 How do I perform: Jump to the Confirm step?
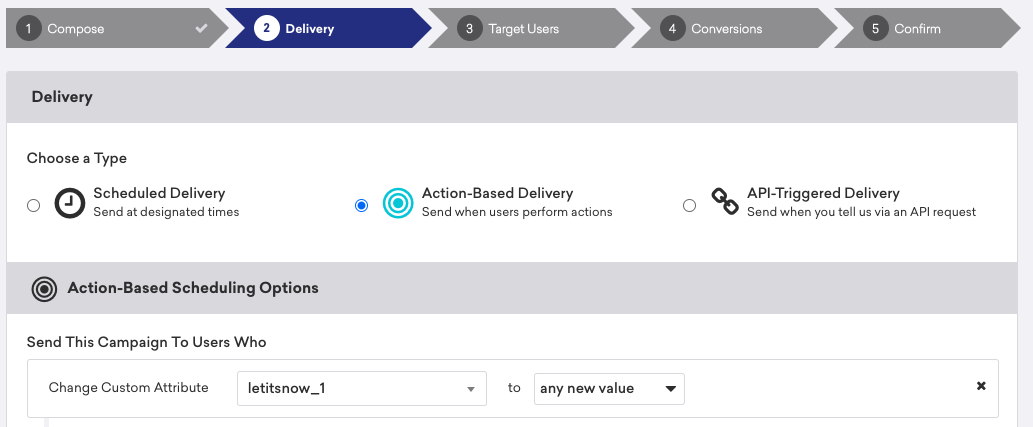tap(917, 29)
